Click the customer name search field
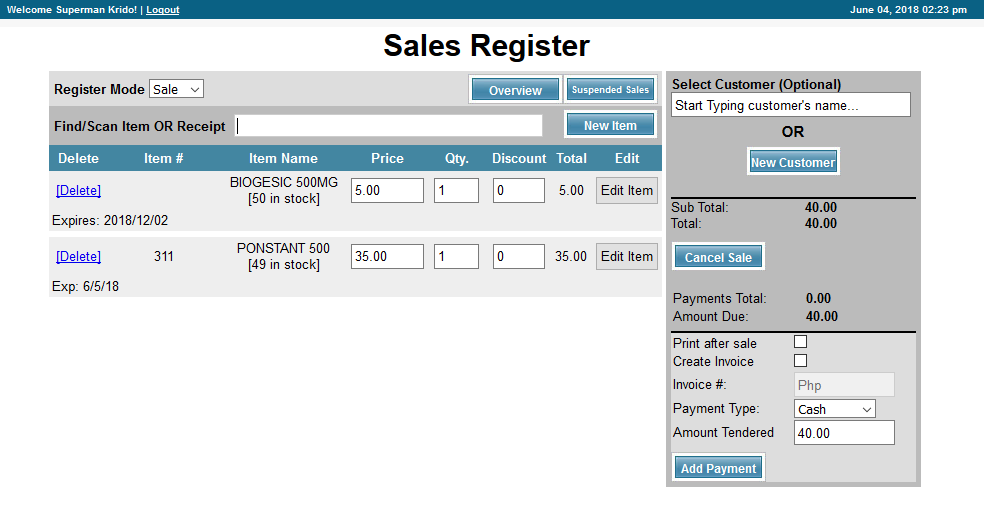The width and height of the screenshot is (984, 532). (791, 105)
